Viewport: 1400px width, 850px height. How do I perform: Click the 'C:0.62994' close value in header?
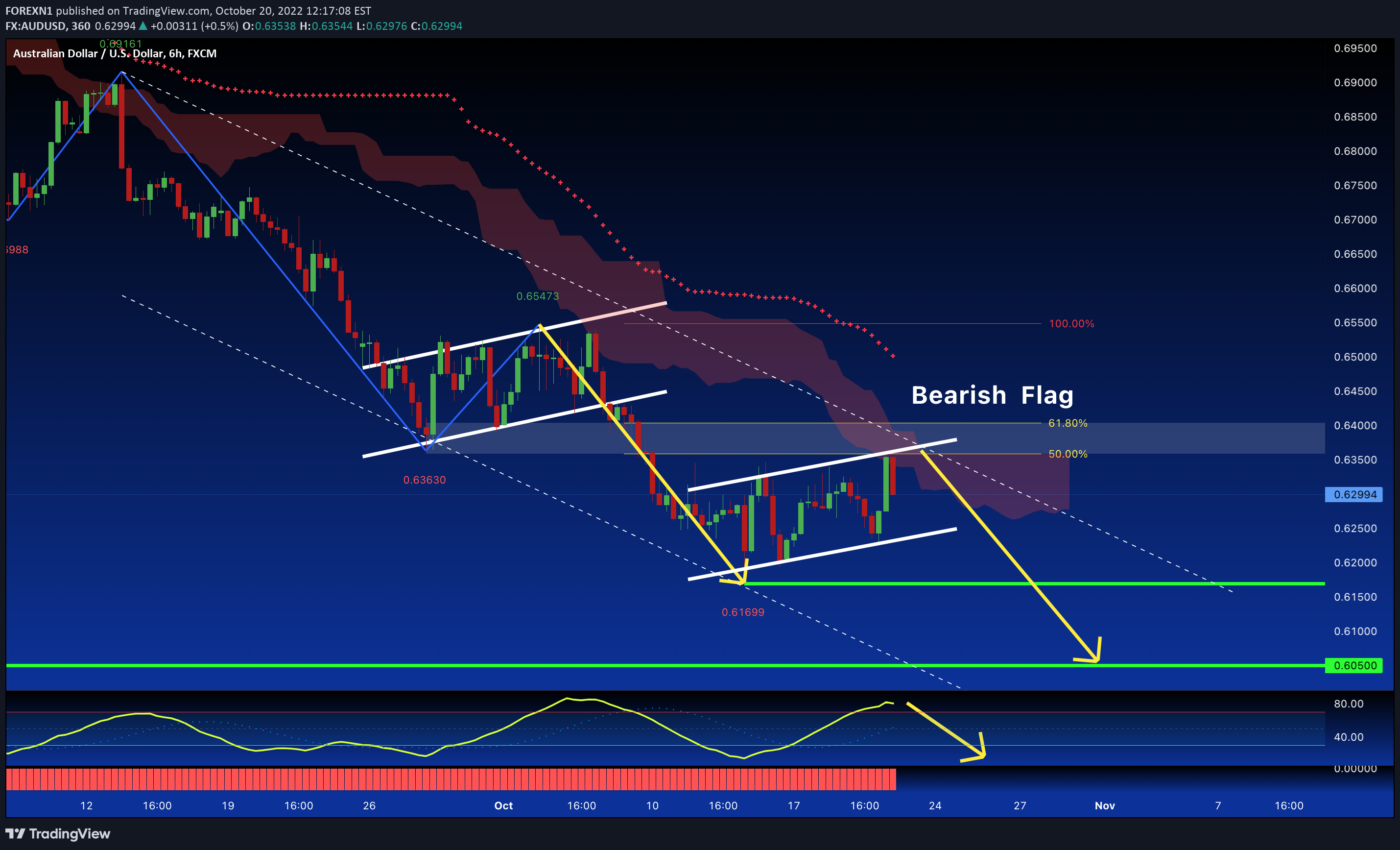pos(436,26)
